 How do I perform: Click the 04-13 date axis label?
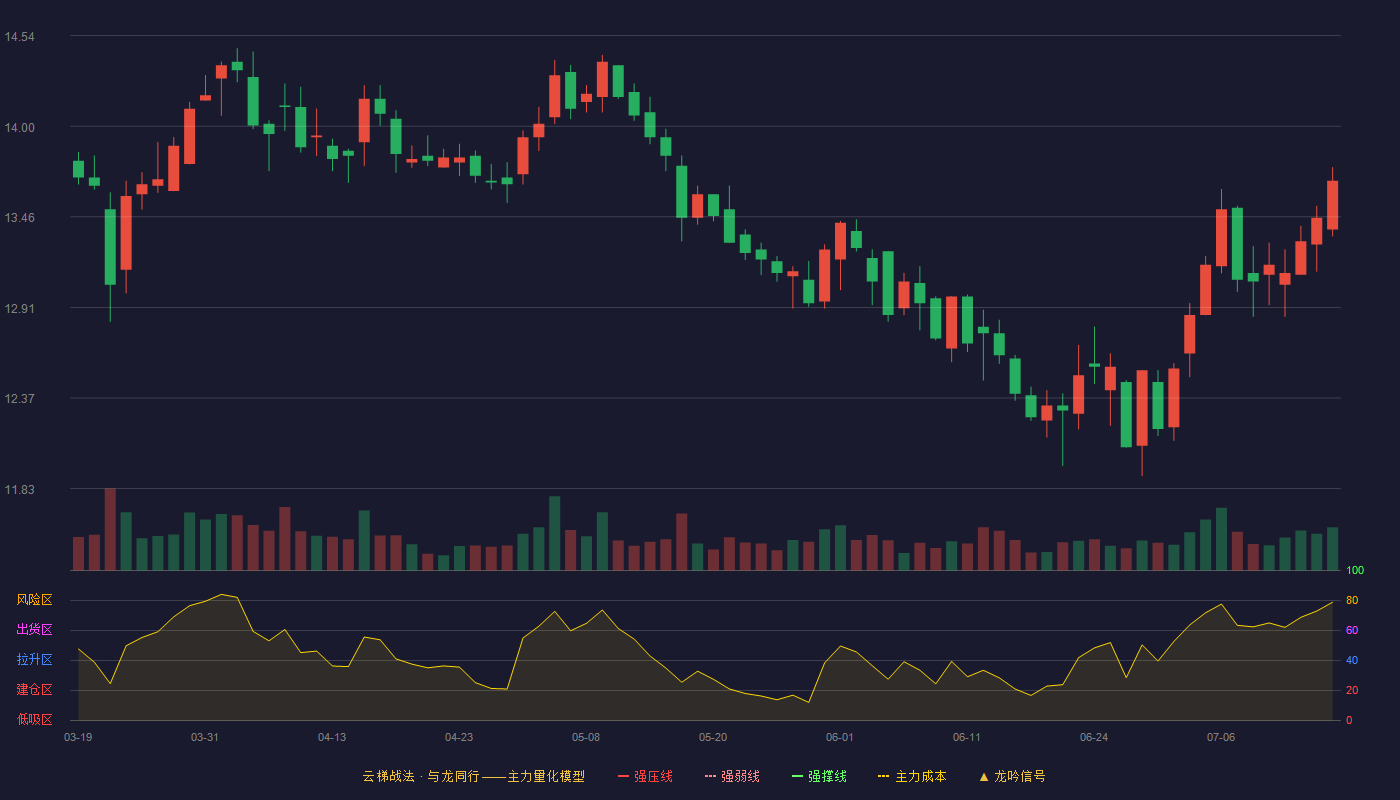[x=332, y=737]
